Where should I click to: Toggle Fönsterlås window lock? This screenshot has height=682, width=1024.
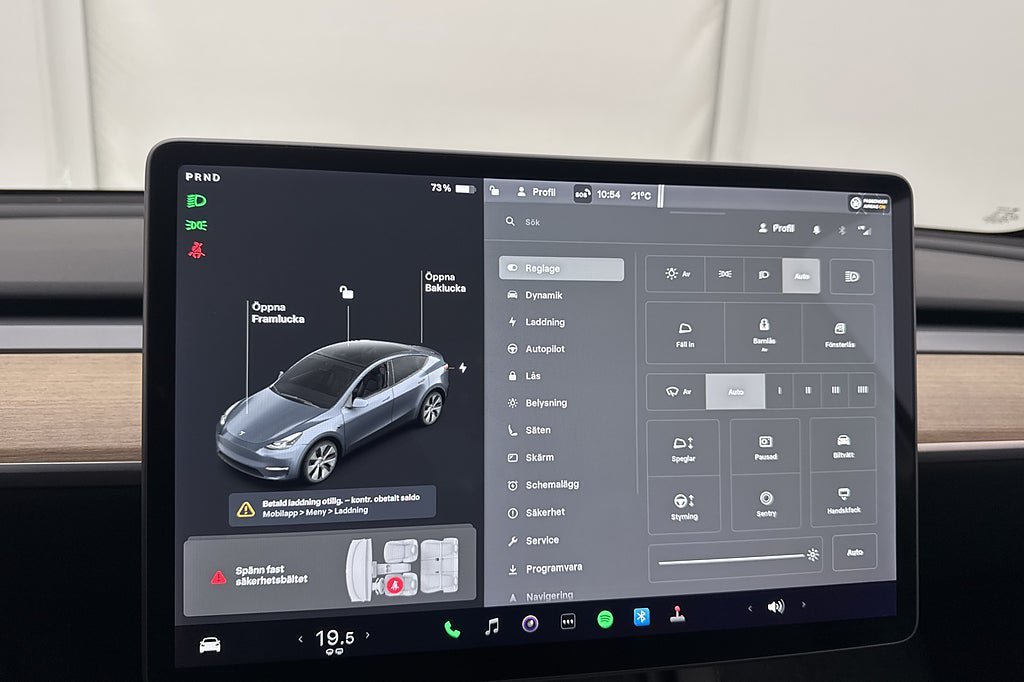click(838, 333)
